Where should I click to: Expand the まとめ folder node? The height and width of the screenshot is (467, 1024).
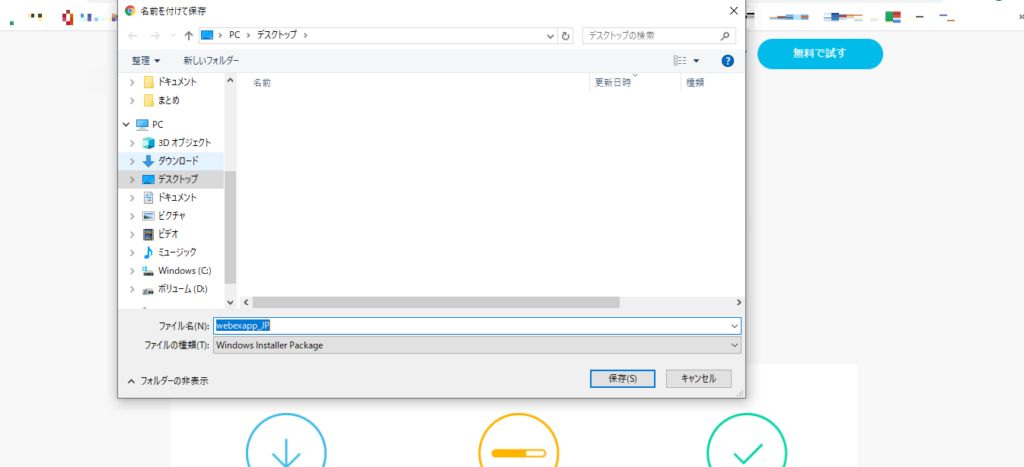click(133, 101)
